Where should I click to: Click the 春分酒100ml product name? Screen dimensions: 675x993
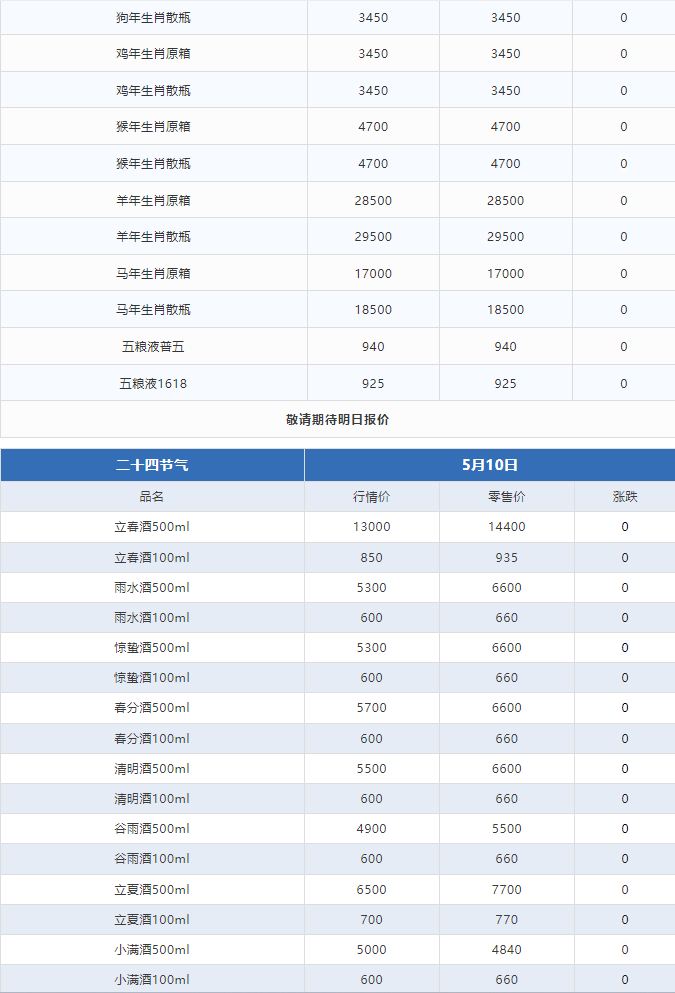click(x=152, y=739)
